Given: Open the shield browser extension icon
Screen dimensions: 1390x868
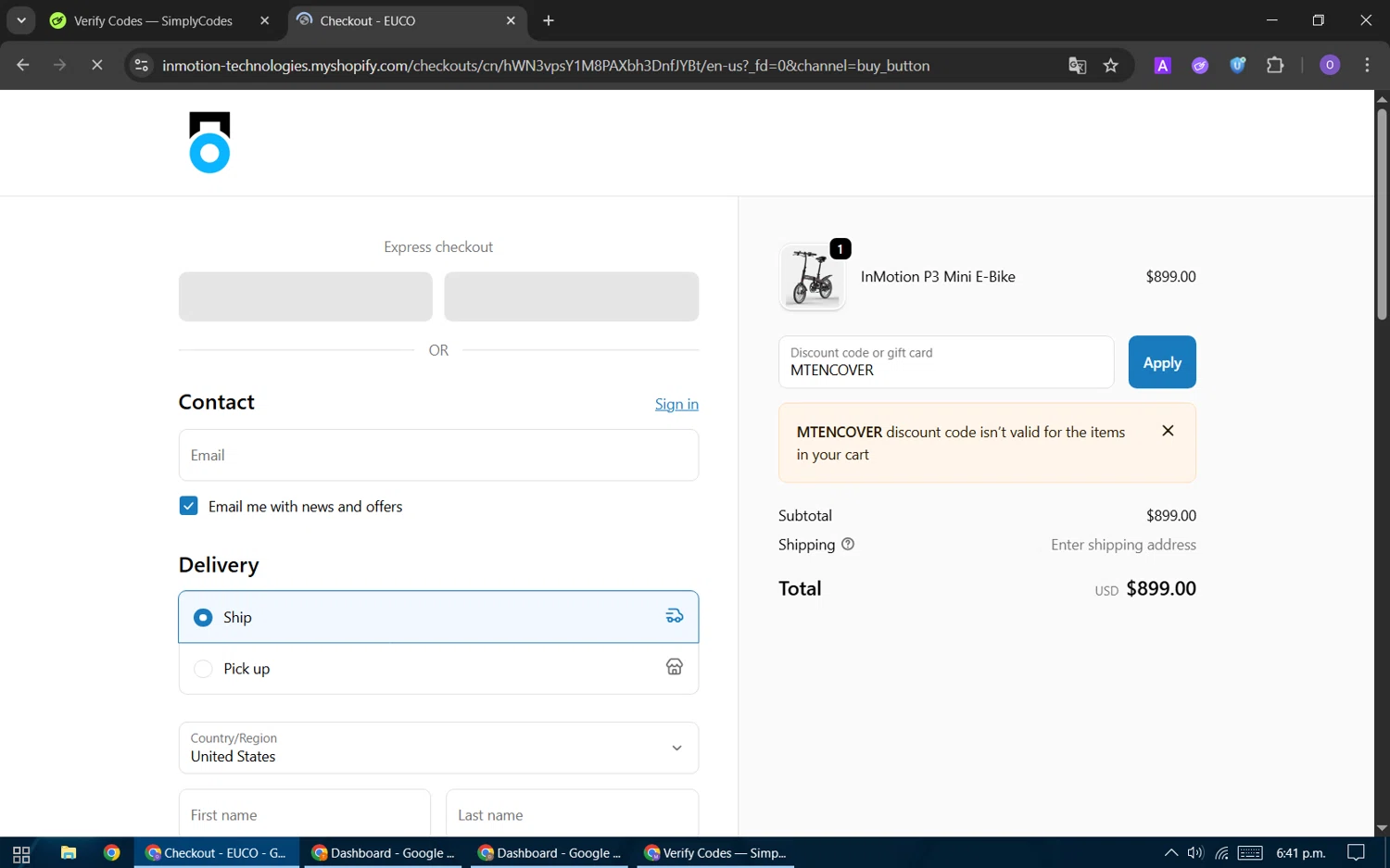Looking at the screenshot, I should click(1237, 65).
